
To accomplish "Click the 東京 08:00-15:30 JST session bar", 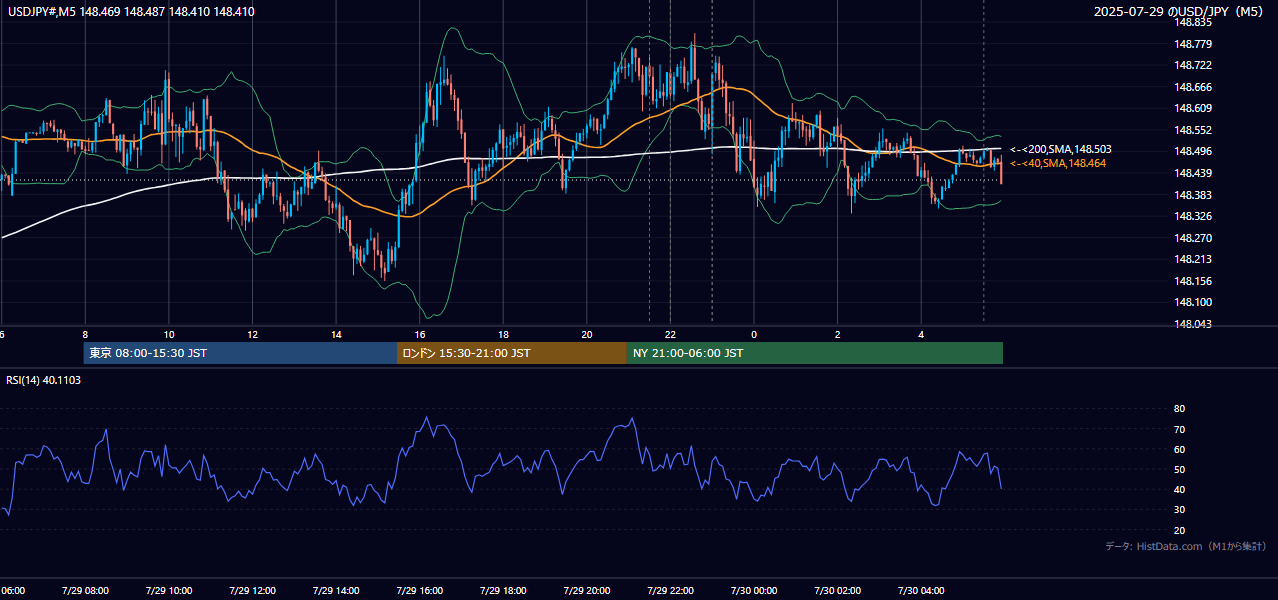I will tap(240, 353).
